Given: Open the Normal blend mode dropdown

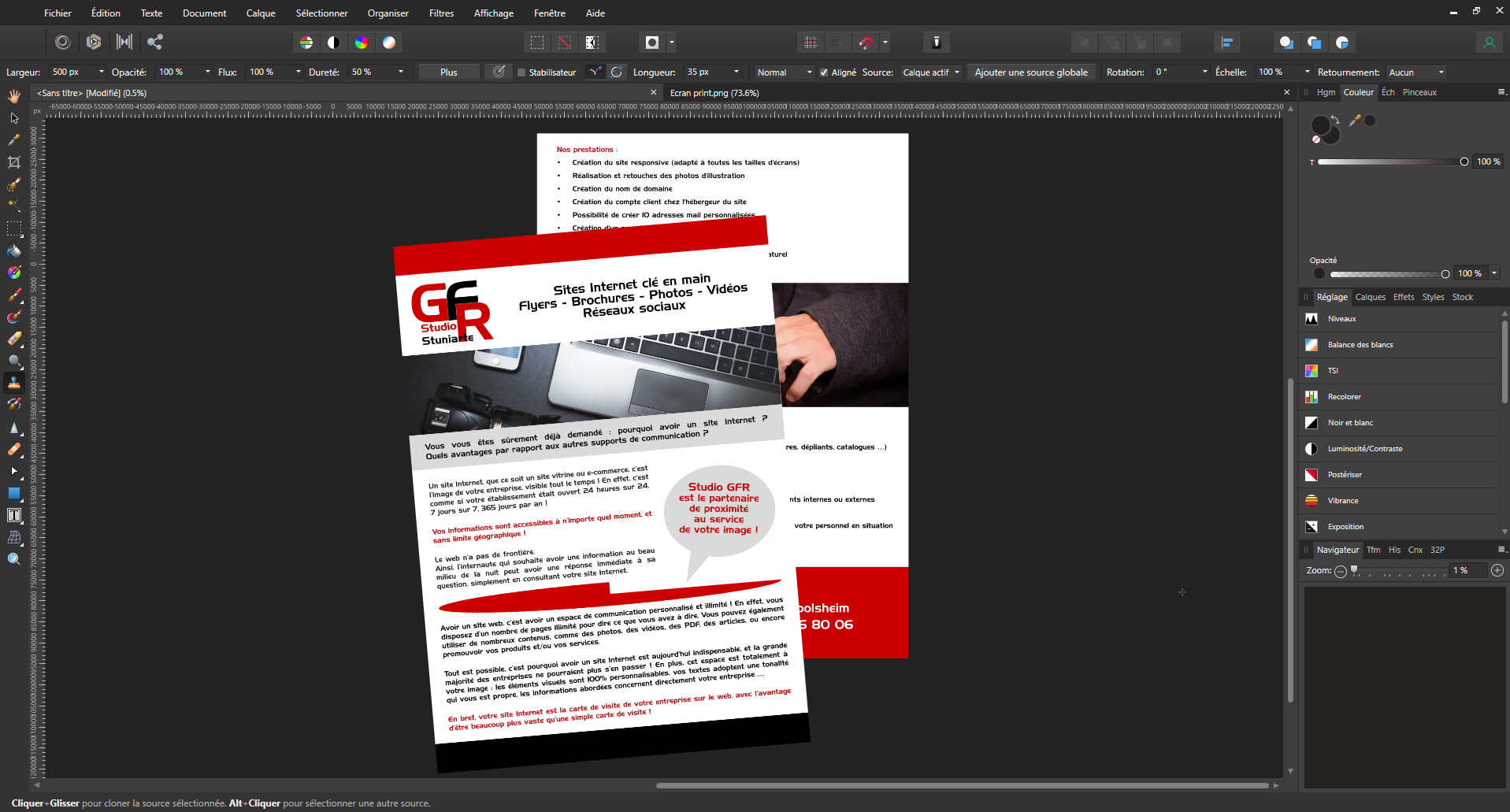Looking at the screenshot, I should [784, 72].
